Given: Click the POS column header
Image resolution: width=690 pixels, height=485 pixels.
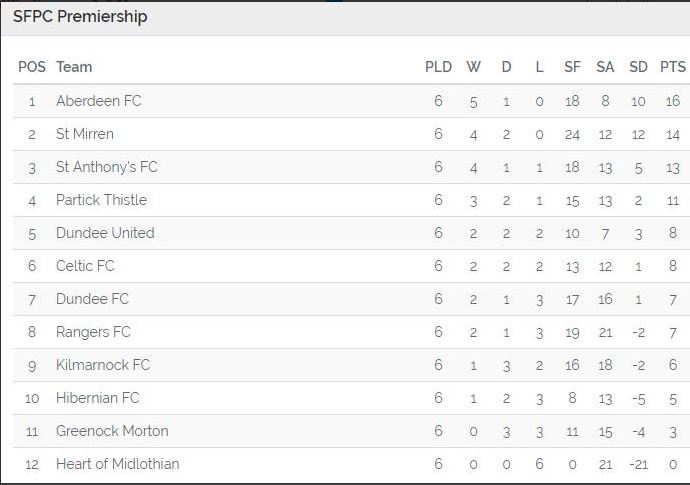Looking at the screenshot, I should (x=32, y=67).
